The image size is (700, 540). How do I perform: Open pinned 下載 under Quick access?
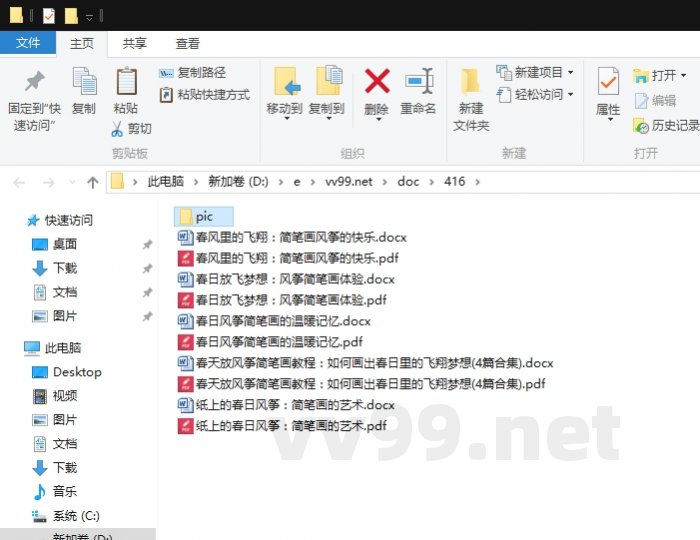pyautogui.click(x=54, y=268)
